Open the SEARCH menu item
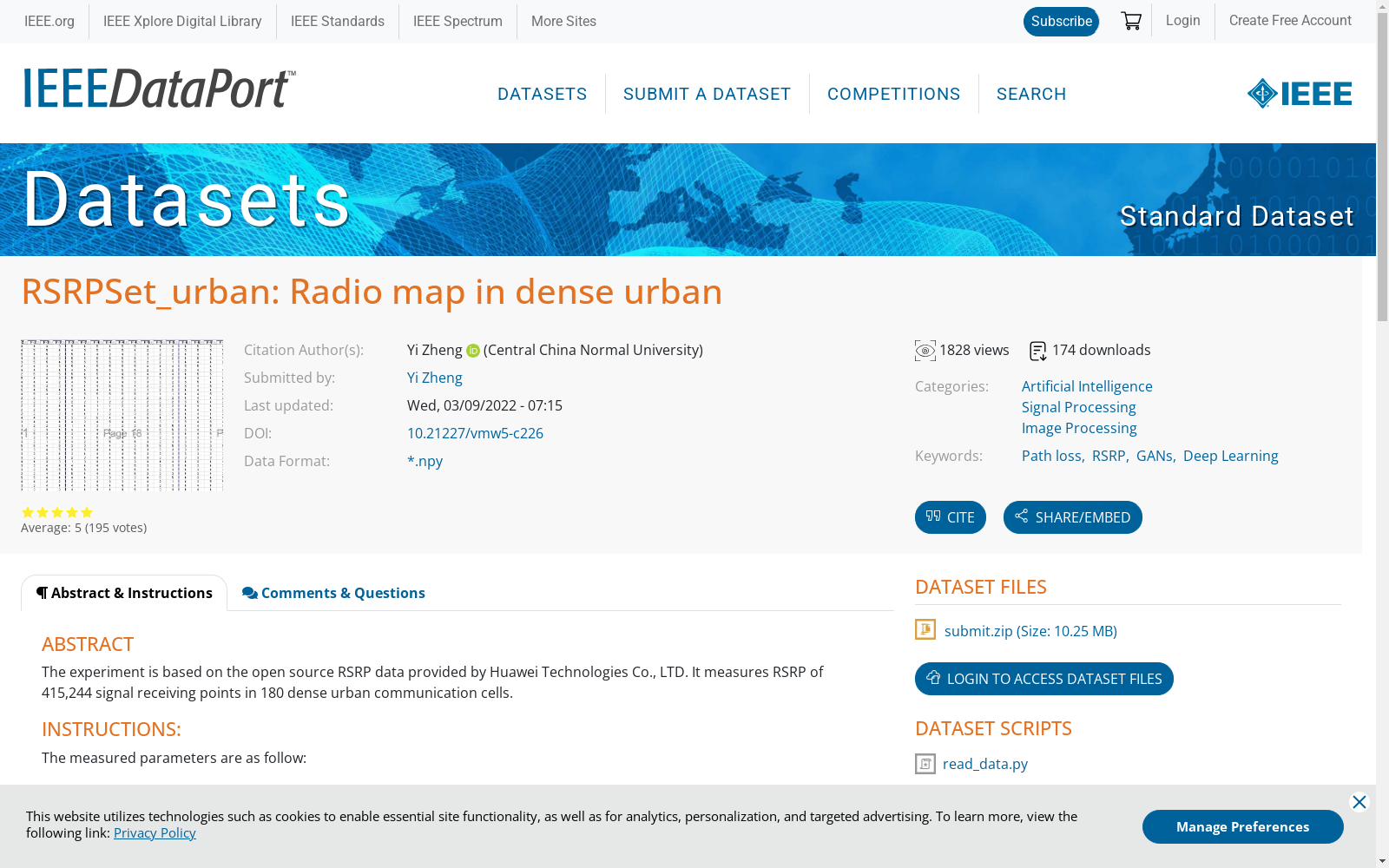The image size is (1389, 868). (x=1031, y=94)
